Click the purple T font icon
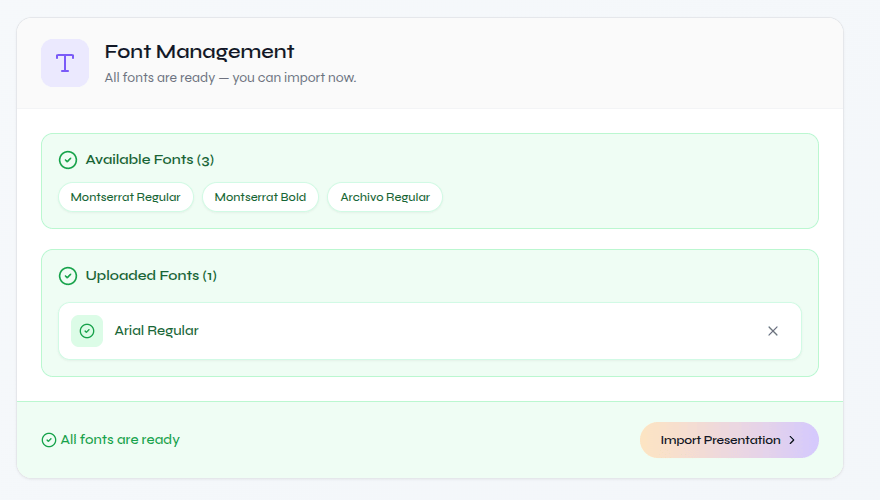The width and height of the screenshot is (880, 500). click(65, 63)
